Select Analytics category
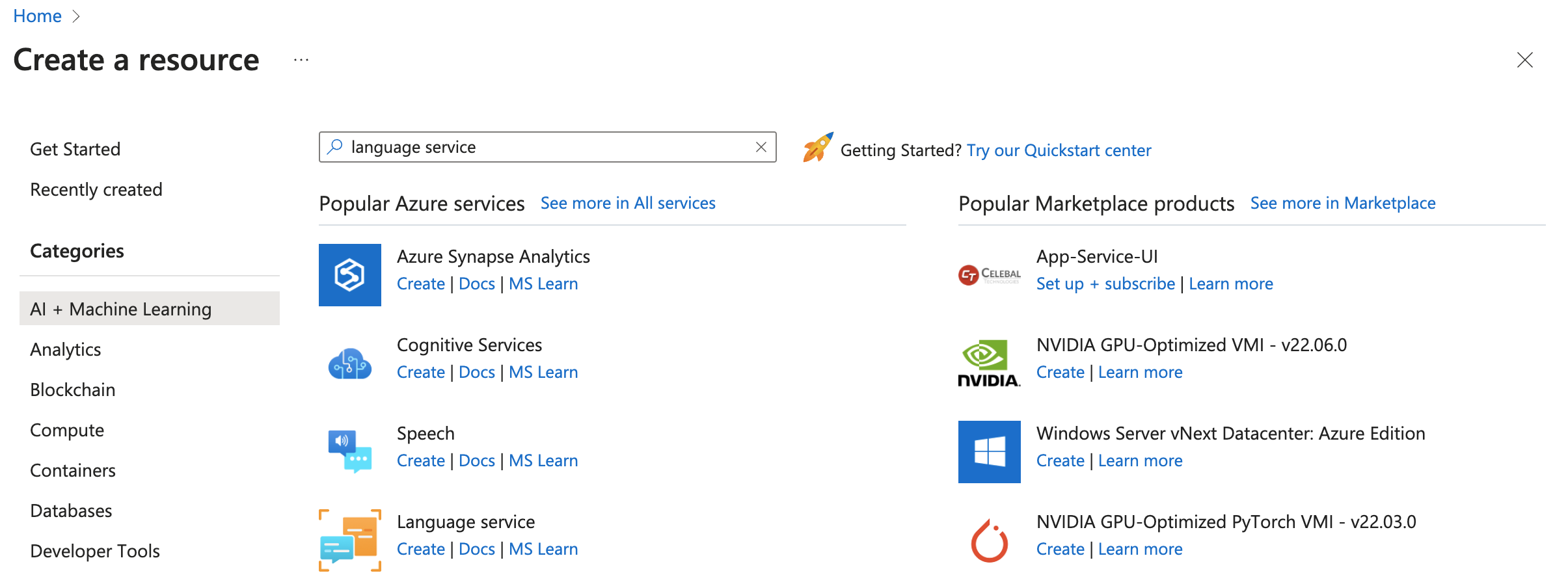The width and height of the screenshot is (1568, 584). 65,349
